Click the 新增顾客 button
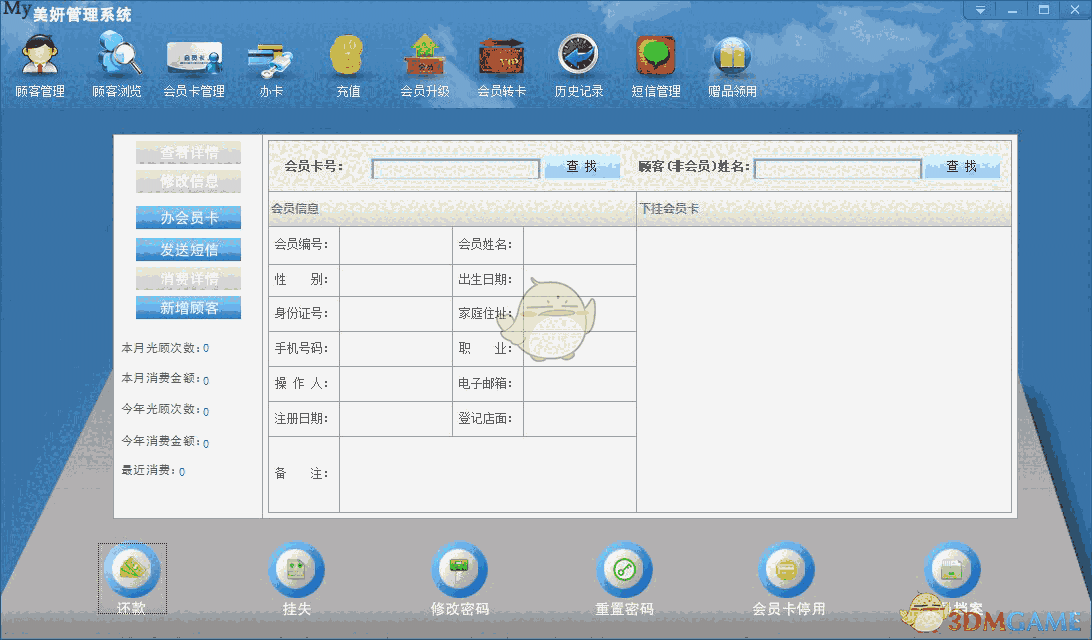This screenshot has height=640, width=1092. (189, 308)
